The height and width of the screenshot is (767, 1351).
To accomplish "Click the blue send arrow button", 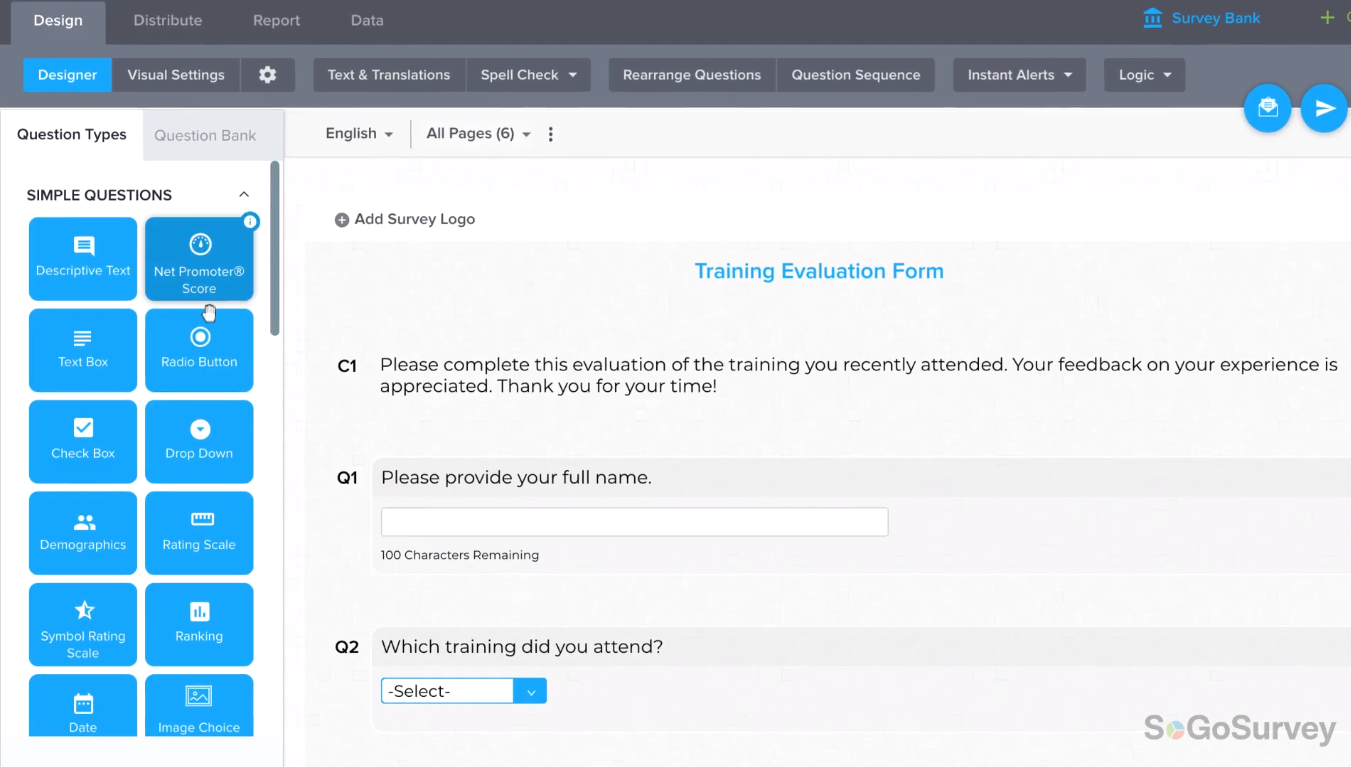I will pyautogui.click(x=1324, y=108).
